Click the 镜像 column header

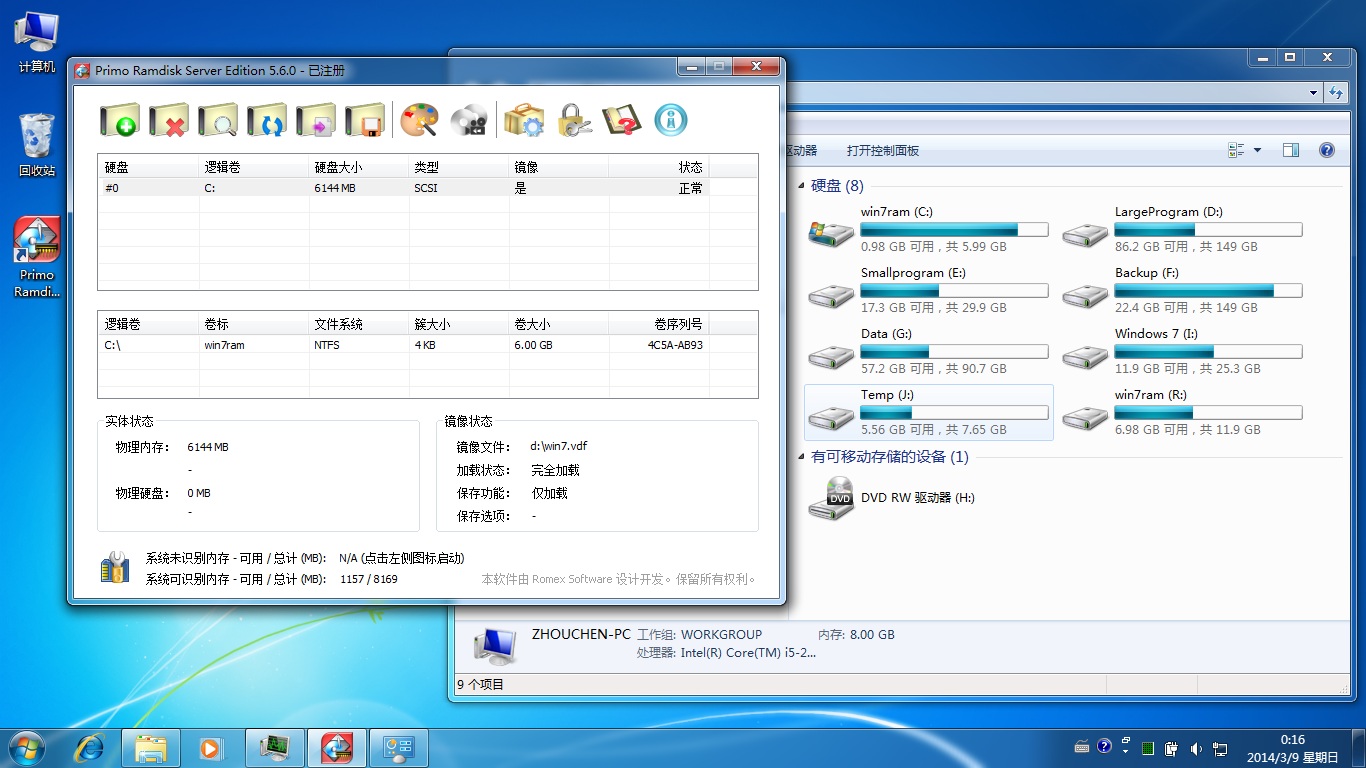tap(558, 167)
